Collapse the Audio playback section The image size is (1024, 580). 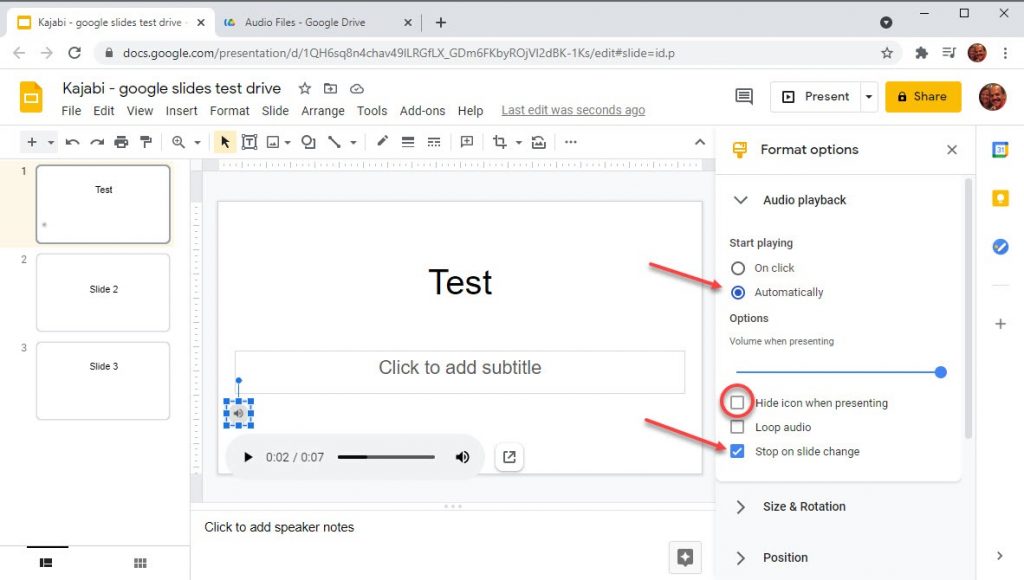click(x=740, y=200)
